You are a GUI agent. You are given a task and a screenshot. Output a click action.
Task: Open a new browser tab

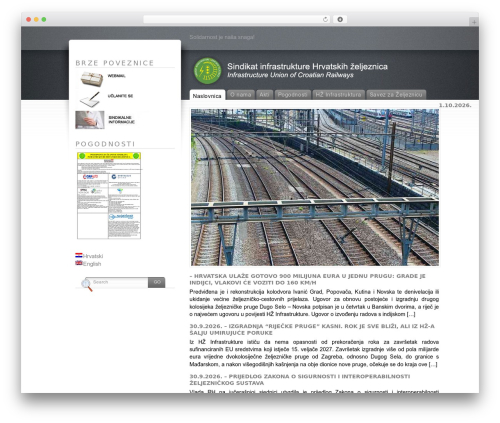pyautogui.click(x=474, y=22)
